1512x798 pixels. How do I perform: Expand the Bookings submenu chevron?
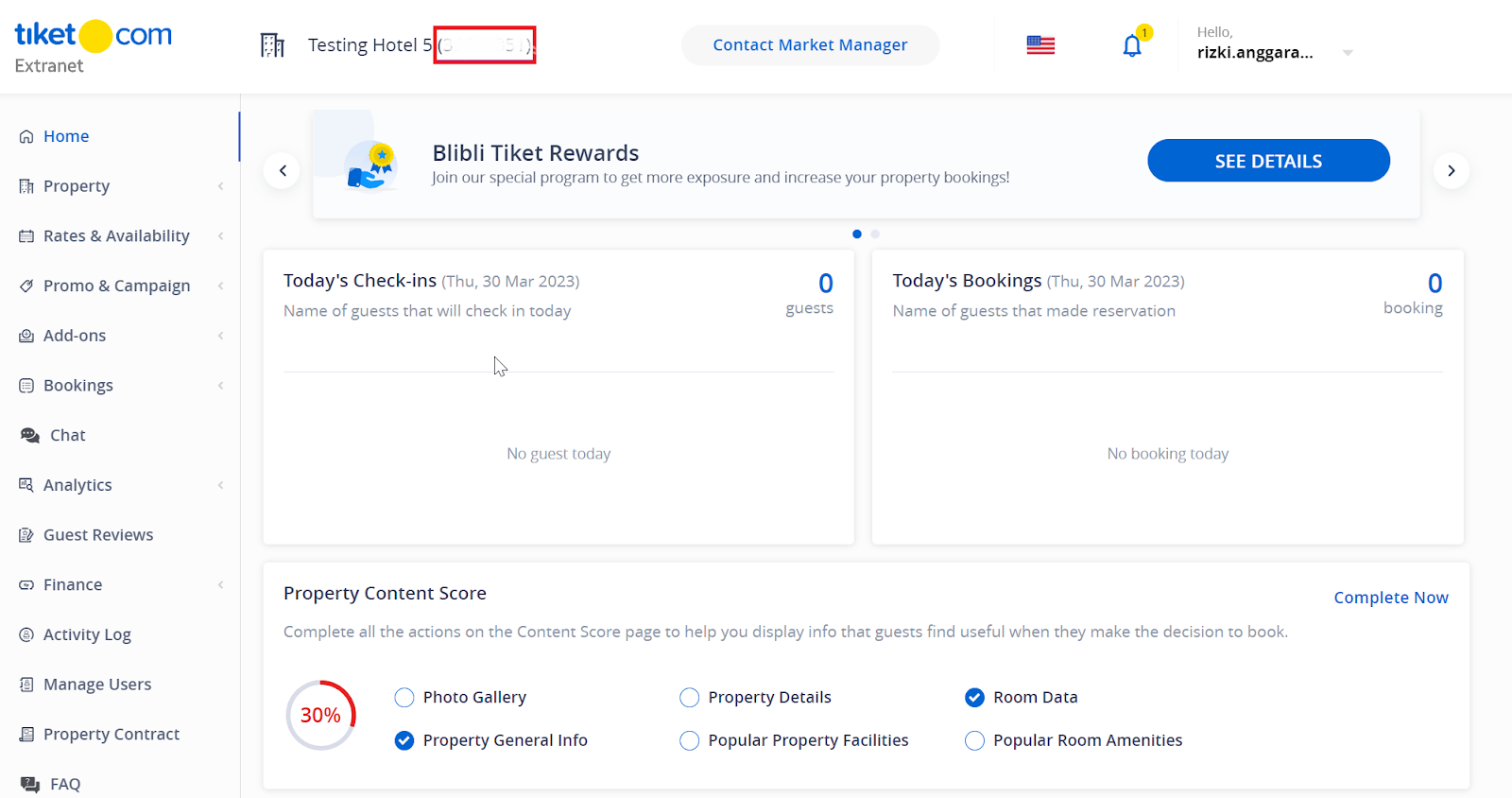[220, 386]
